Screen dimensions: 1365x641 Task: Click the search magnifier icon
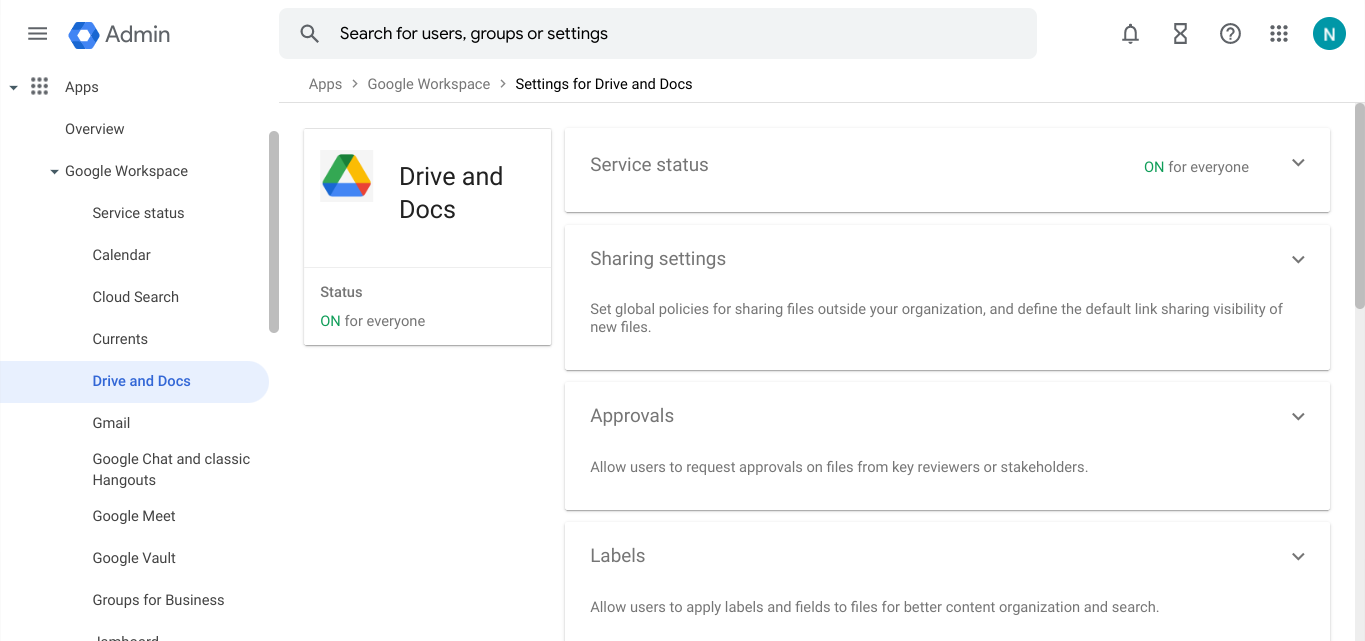click(310, 34)
